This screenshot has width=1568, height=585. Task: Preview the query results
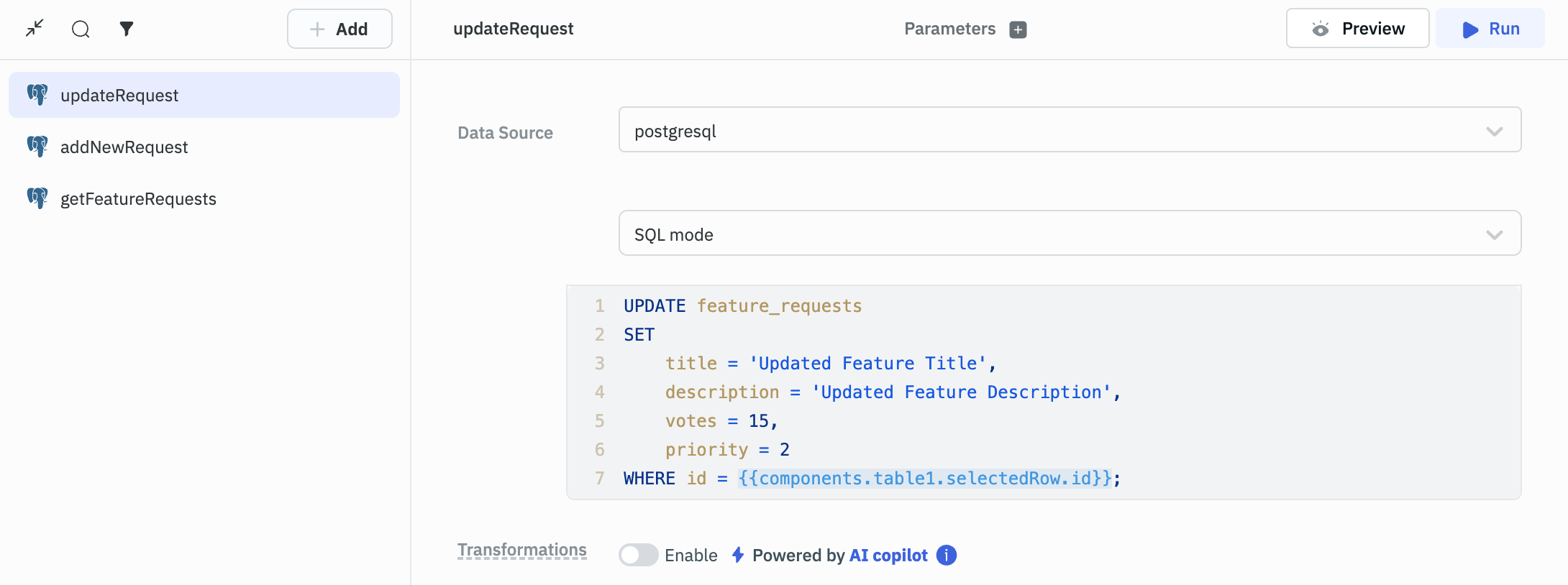tap(1357, 29)
